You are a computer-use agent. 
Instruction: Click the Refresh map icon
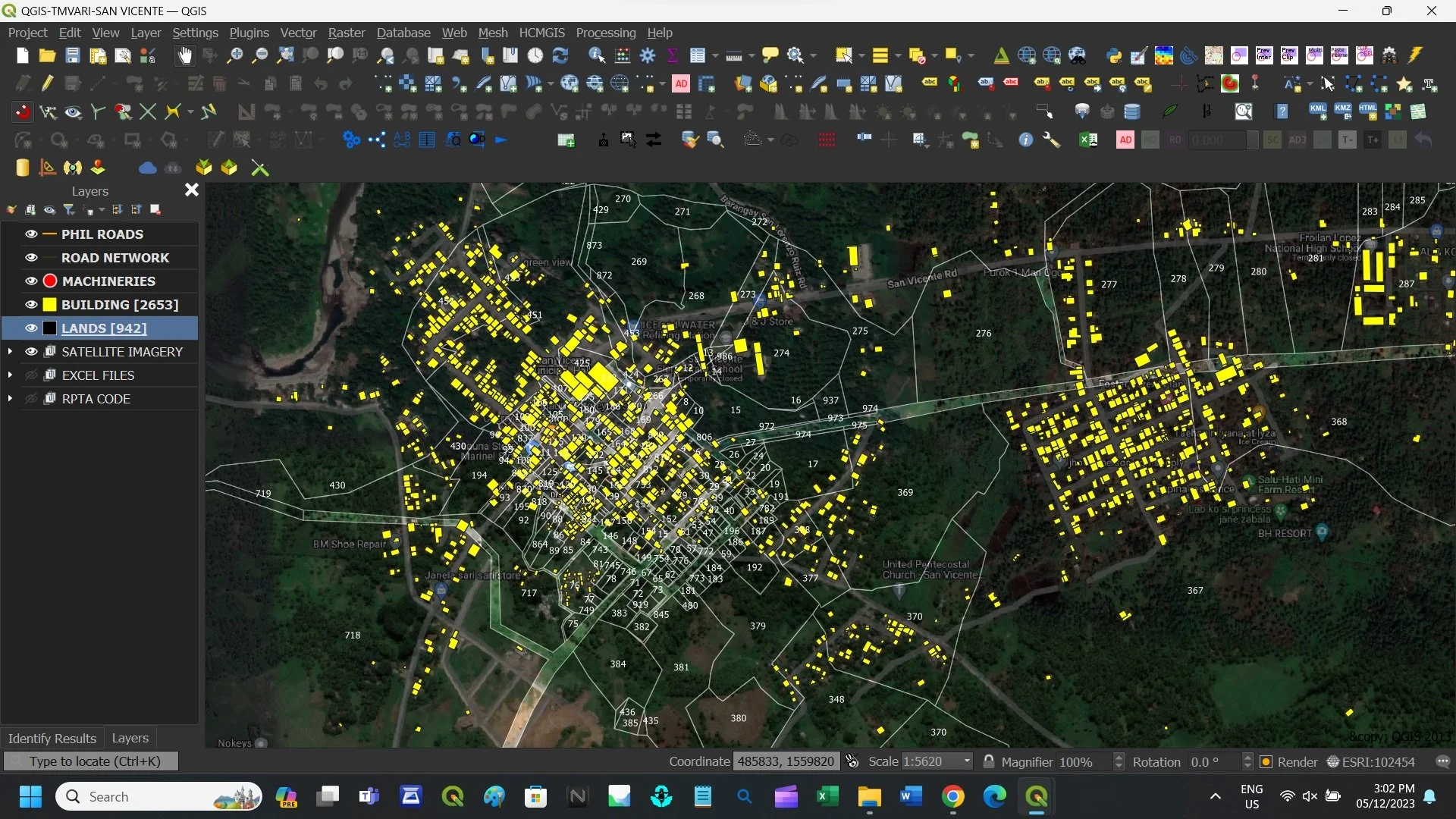click(x=560, y=55)
